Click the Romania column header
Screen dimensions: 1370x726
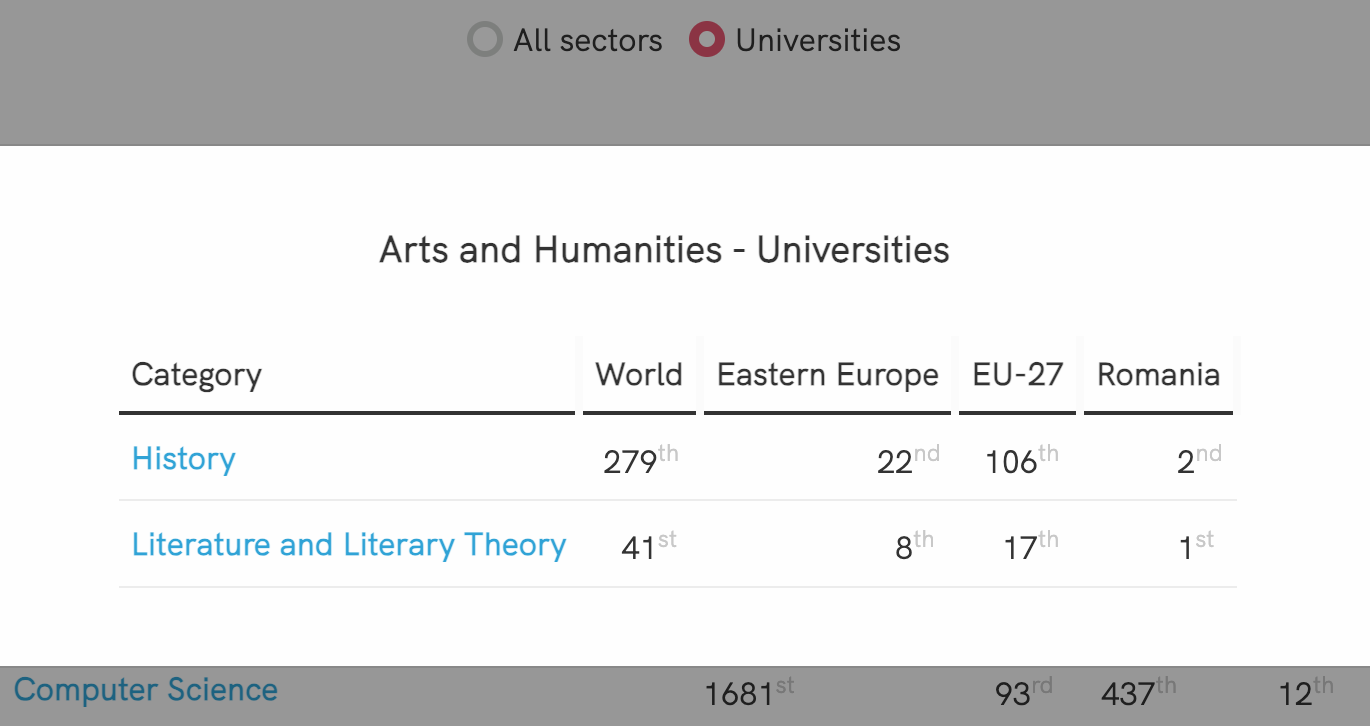pyautogui.click(x=1158, y=375)
